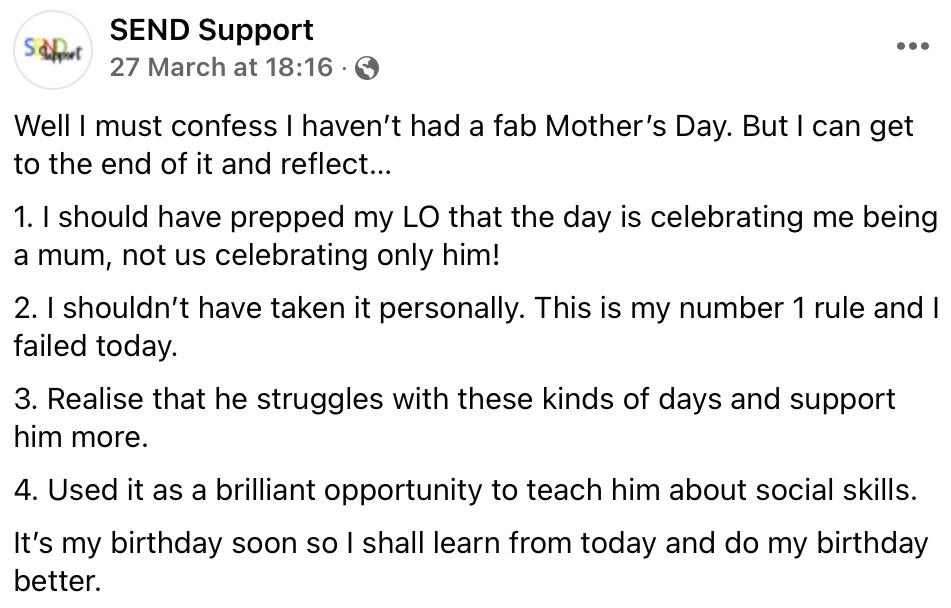Viewport: 951px width, 608px height.
Task: Click point 1 about prepping my LO
Action: coord(300,219)
